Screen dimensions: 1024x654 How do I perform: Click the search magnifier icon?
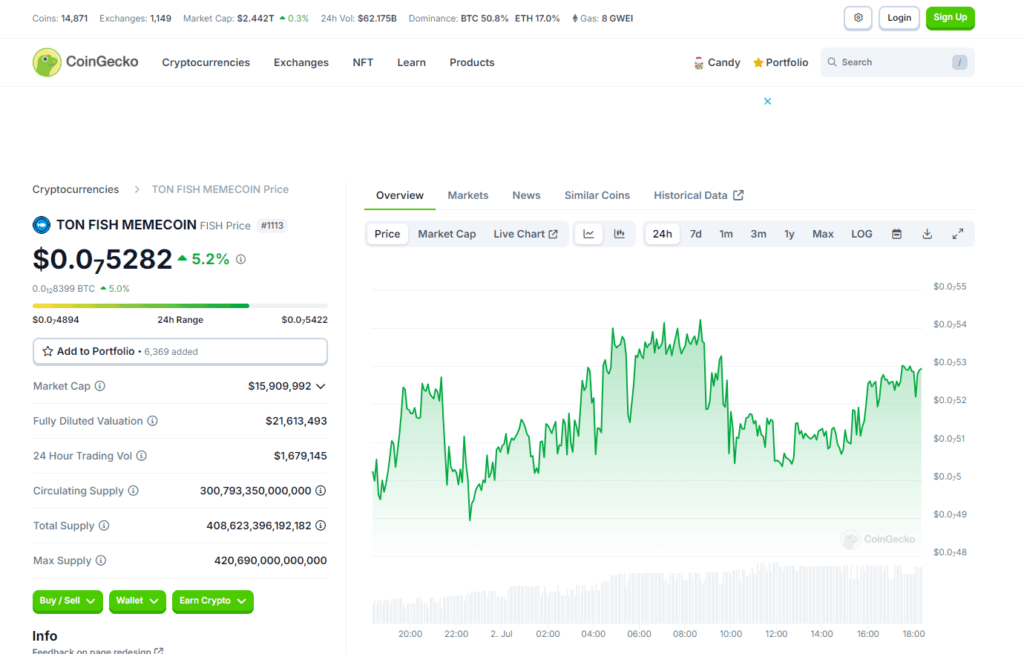(832, 62)
